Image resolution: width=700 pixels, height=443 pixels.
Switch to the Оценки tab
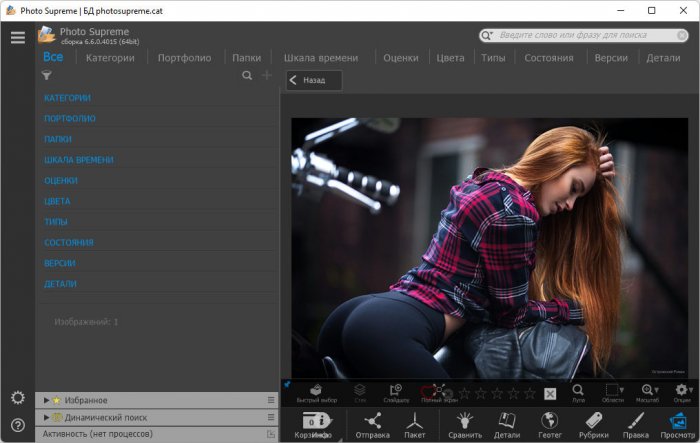pos(400,58)
